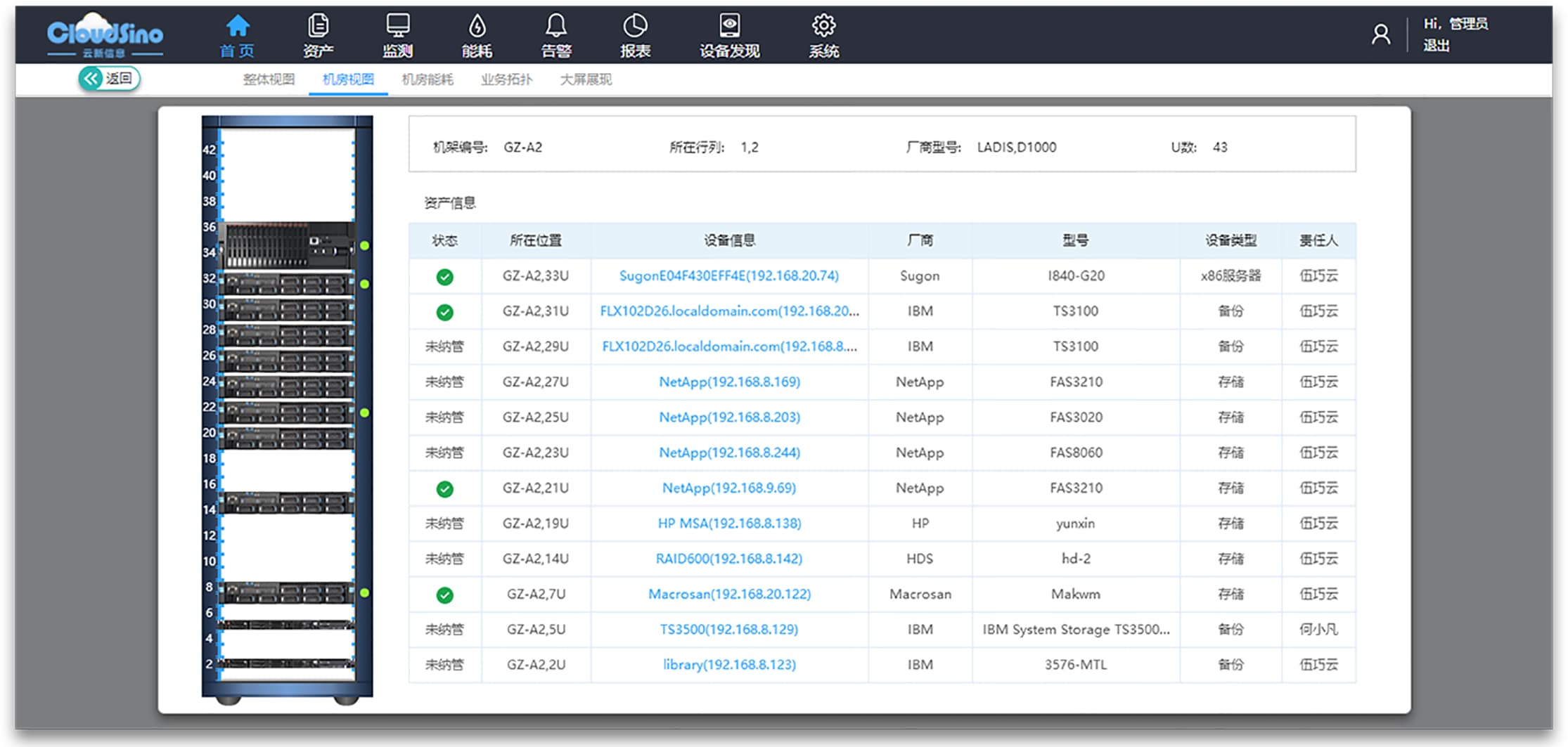Image resolution: width=1568 pixels, height=747 pixels.
Task: Open the 系统 settings gear icon
Action: 823,27
